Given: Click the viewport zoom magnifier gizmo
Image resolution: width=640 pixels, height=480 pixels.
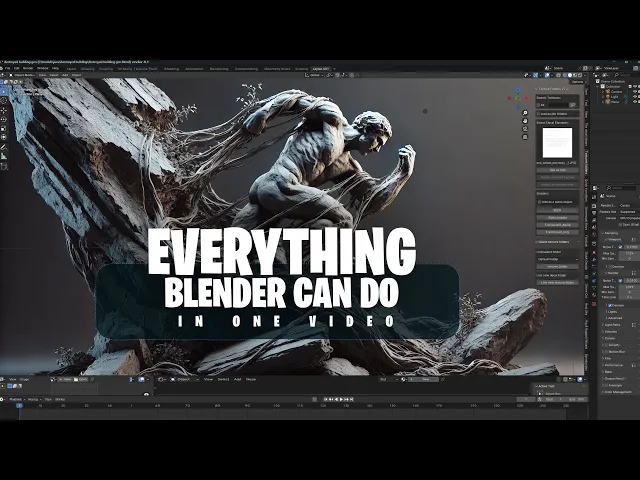Looking at the screenshot, I should [525, 113].
